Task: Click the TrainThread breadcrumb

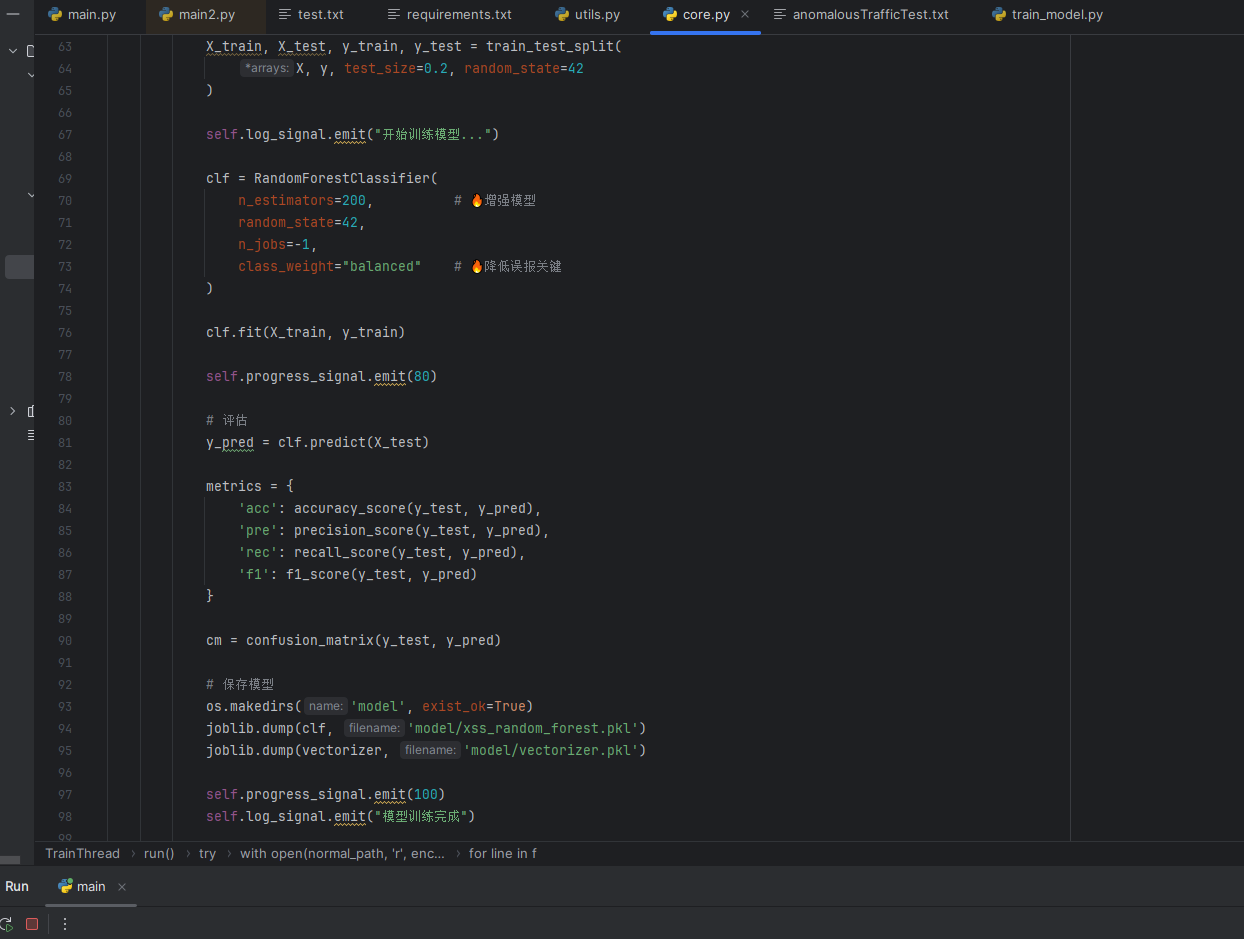Action: (82, 853)
